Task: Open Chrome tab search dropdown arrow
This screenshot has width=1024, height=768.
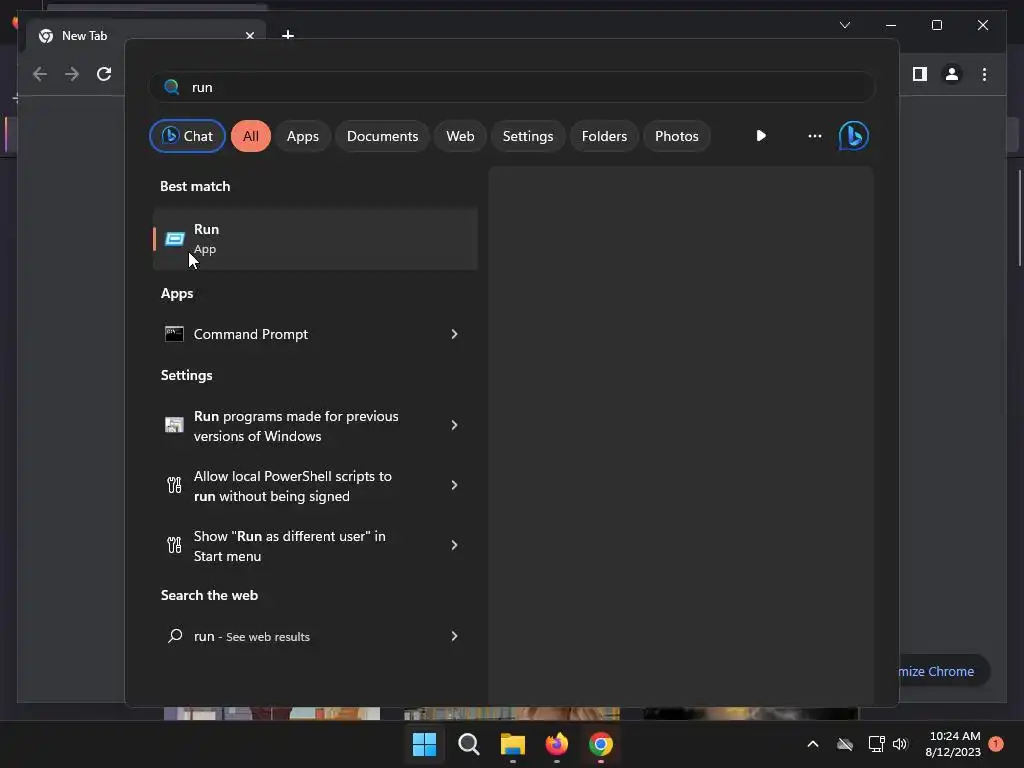Action: [x=844, y=25]
